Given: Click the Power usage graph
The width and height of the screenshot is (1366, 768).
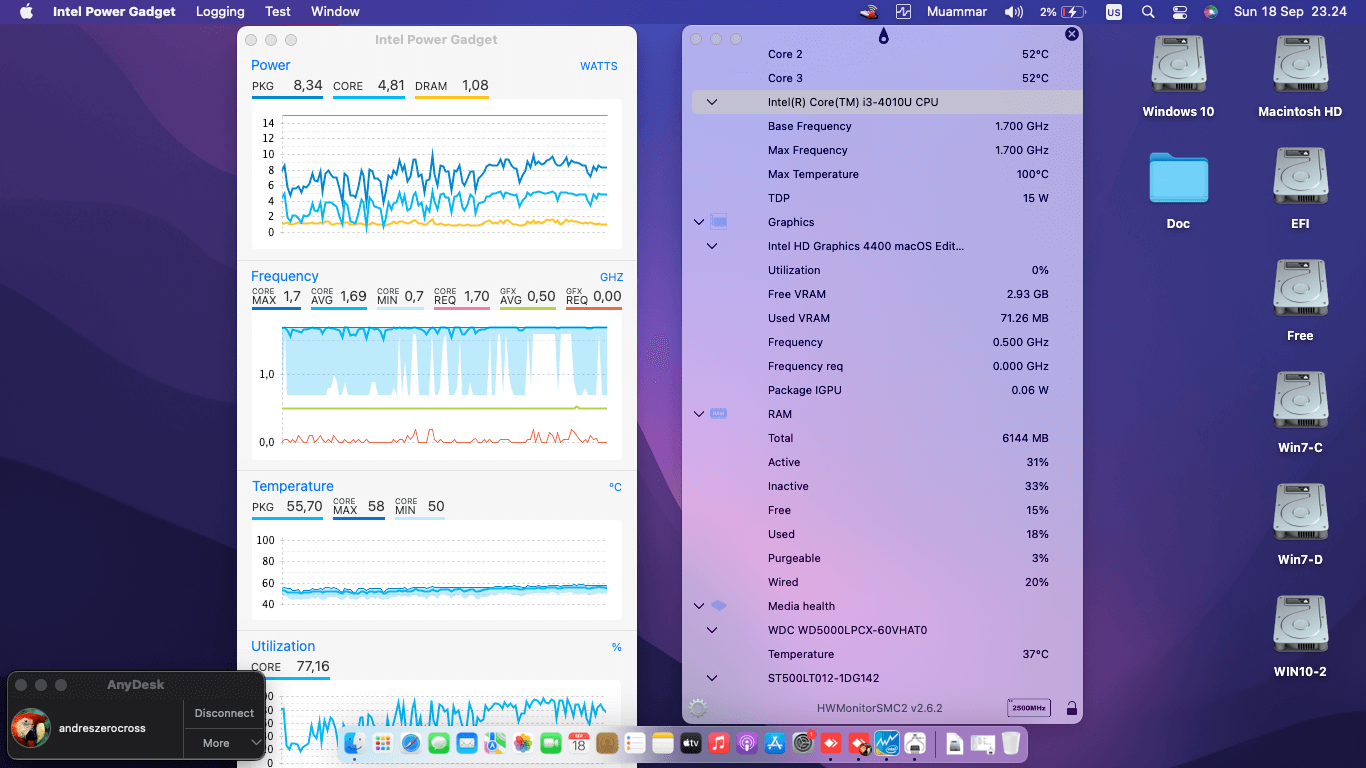Looking at the screenshot, I should tap(437, 174).
